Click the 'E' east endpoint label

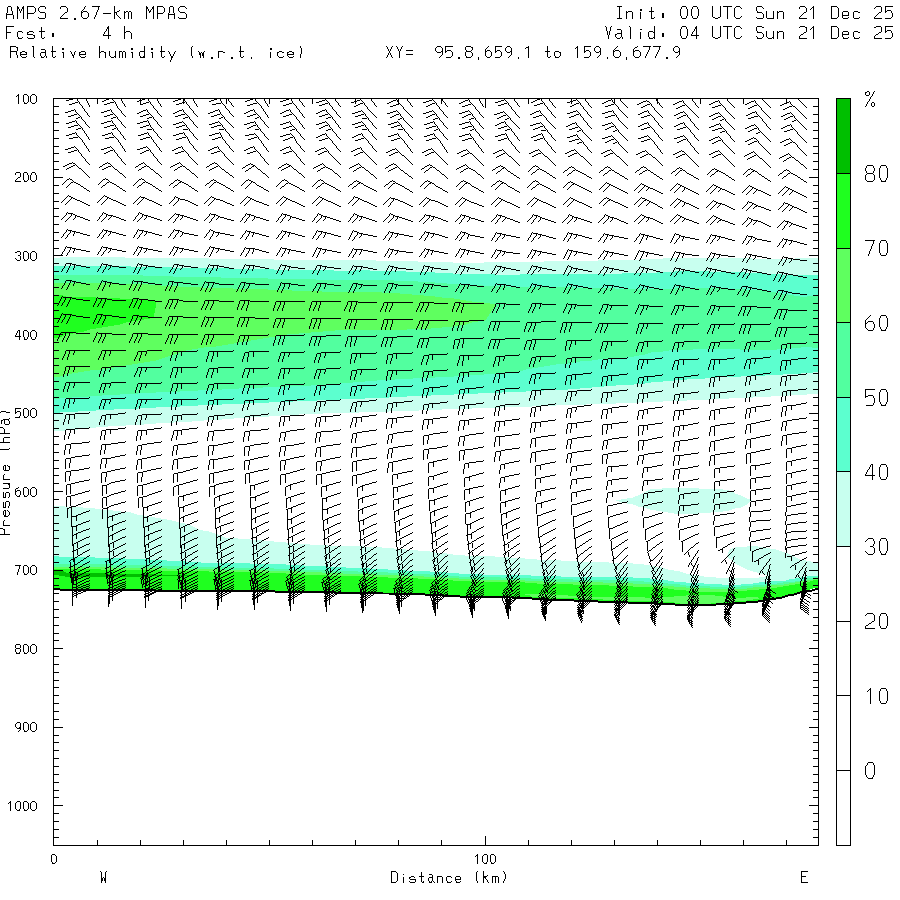804,878
